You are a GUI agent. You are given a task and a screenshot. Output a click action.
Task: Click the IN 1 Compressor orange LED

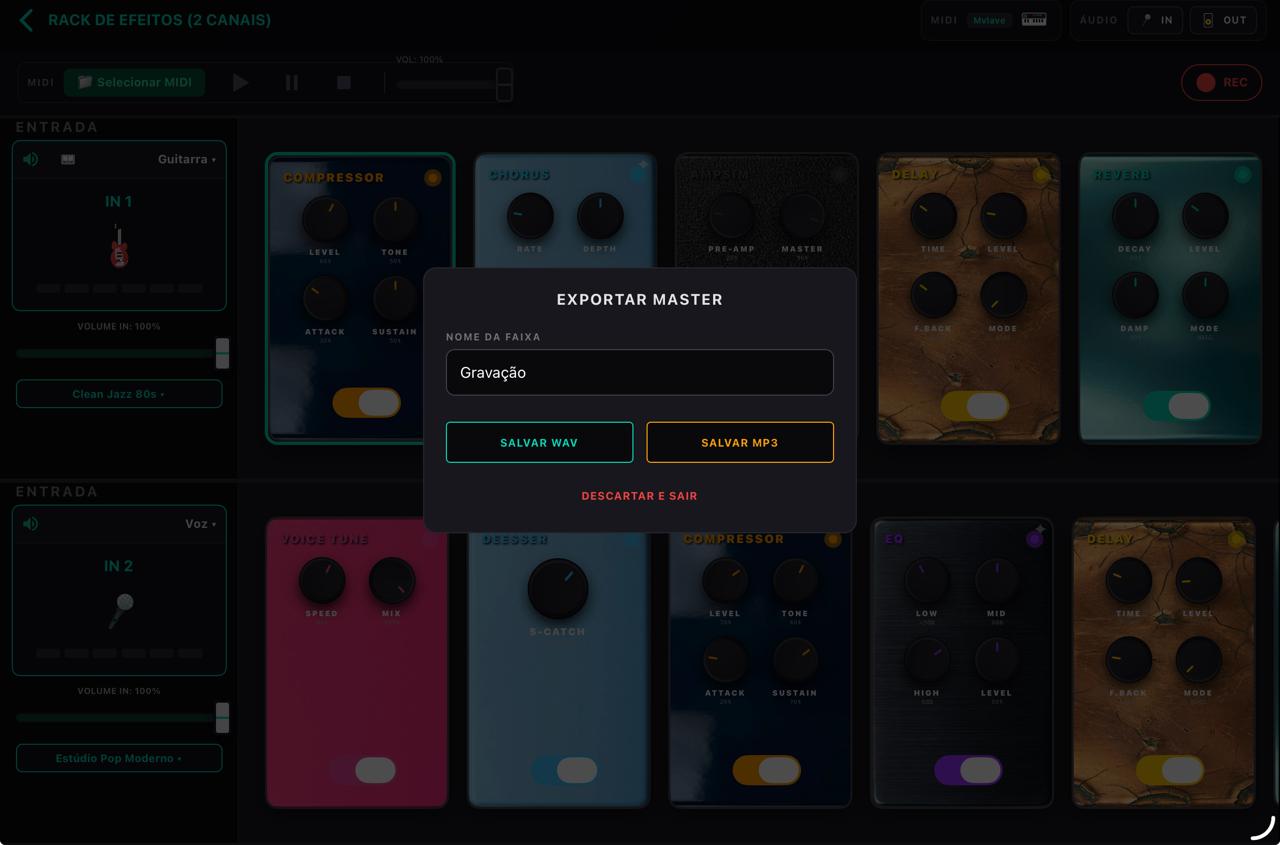pyautogui.click(x=432, y=178)
